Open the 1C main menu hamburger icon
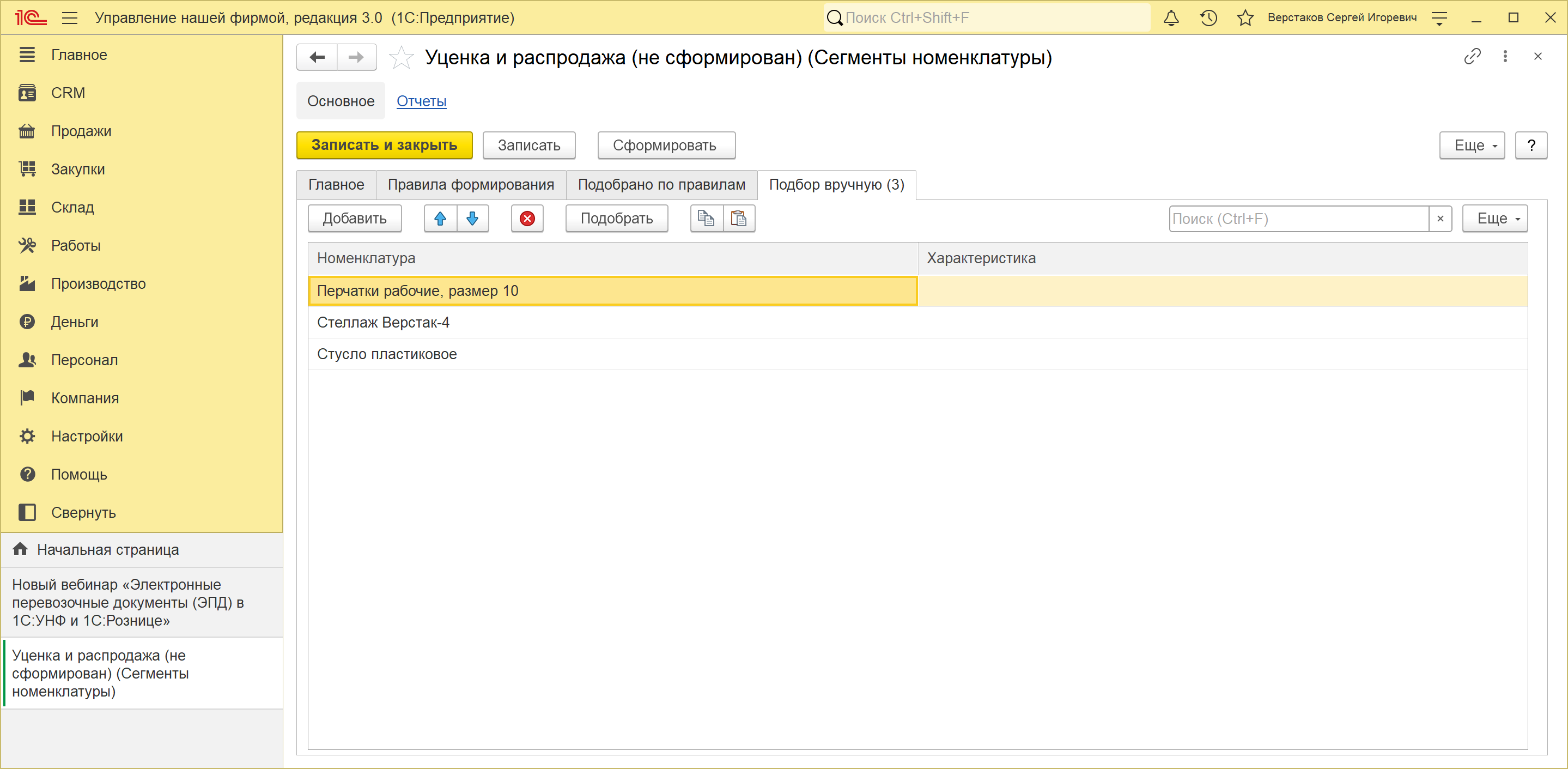The height and width of the screenshot is (769, 1568). pyautogui.click(x=70, y=17)
